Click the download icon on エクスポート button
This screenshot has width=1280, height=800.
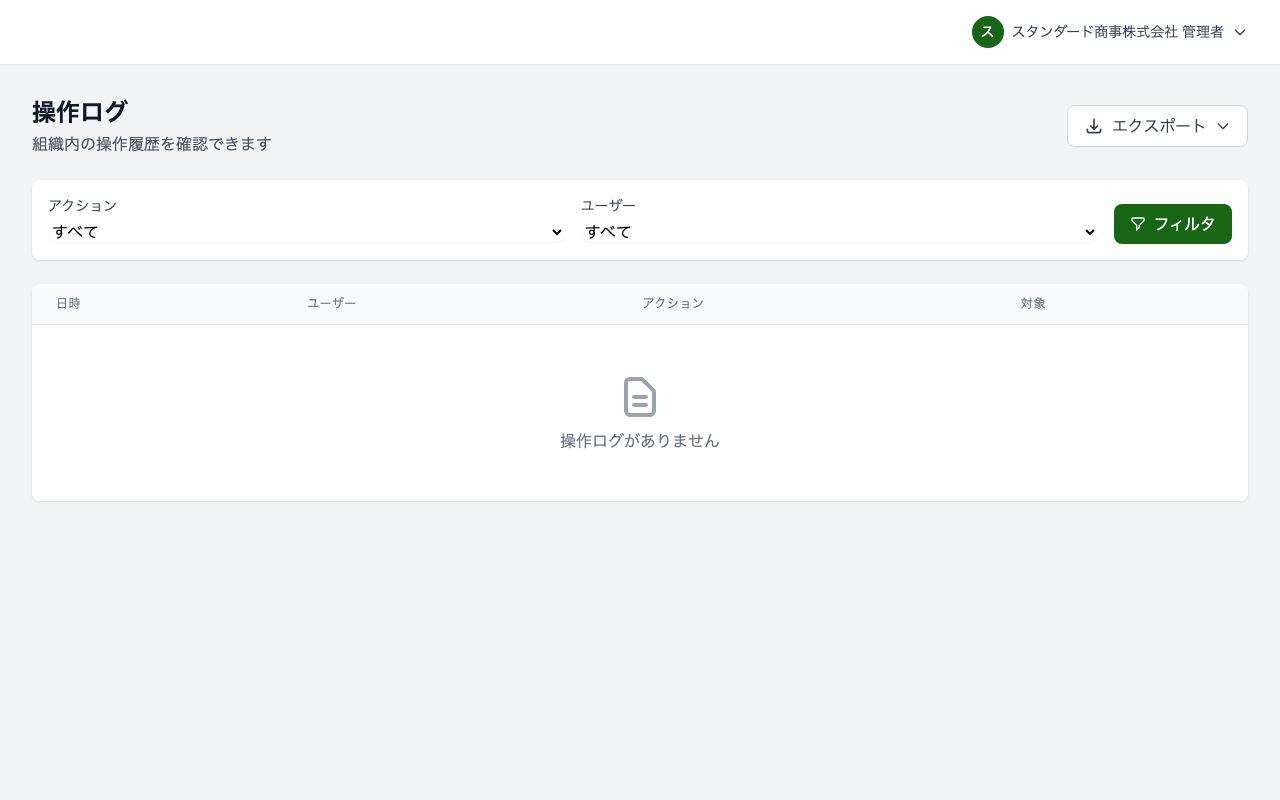tap(1094, 126)
